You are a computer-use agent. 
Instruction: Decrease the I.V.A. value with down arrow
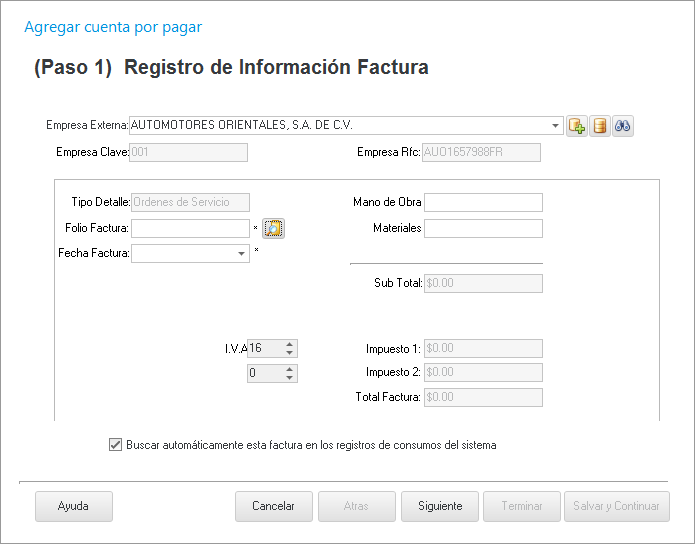[x=290, y=353]
